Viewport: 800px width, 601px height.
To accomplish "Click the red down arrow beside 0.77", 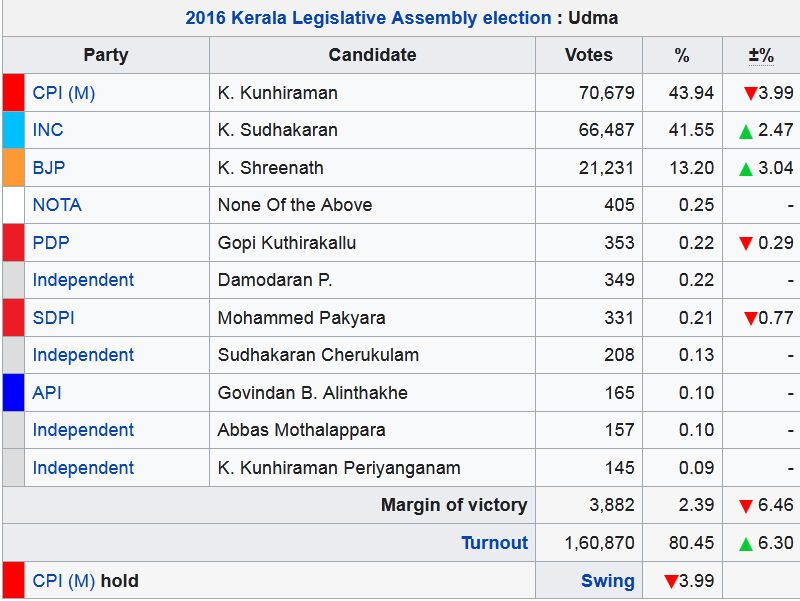I will click(749, 319).
